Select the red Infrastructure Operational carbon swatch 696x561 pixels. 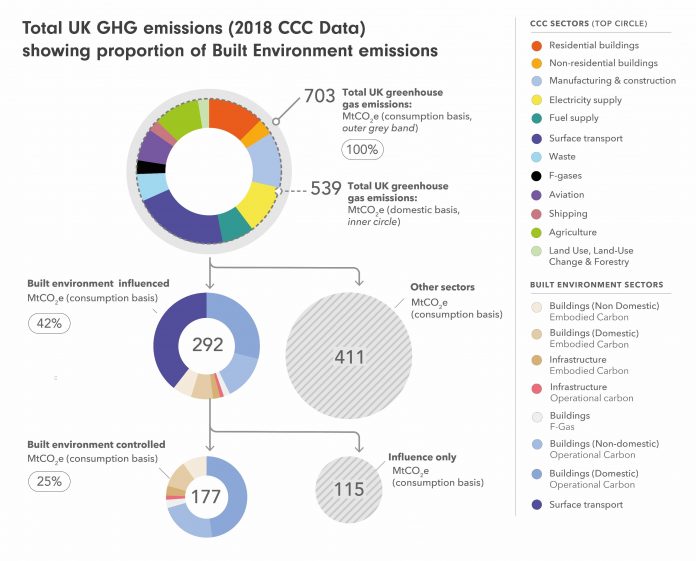coord(537,391)
